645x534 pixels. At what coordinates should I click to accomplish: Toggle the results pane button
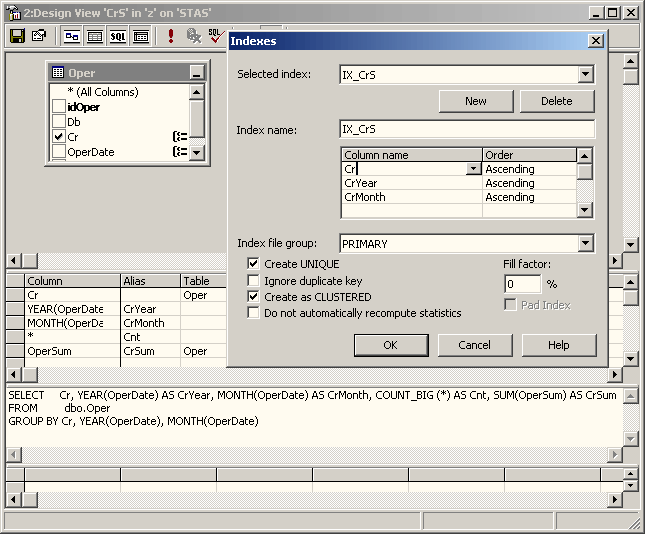pos(141,36)
